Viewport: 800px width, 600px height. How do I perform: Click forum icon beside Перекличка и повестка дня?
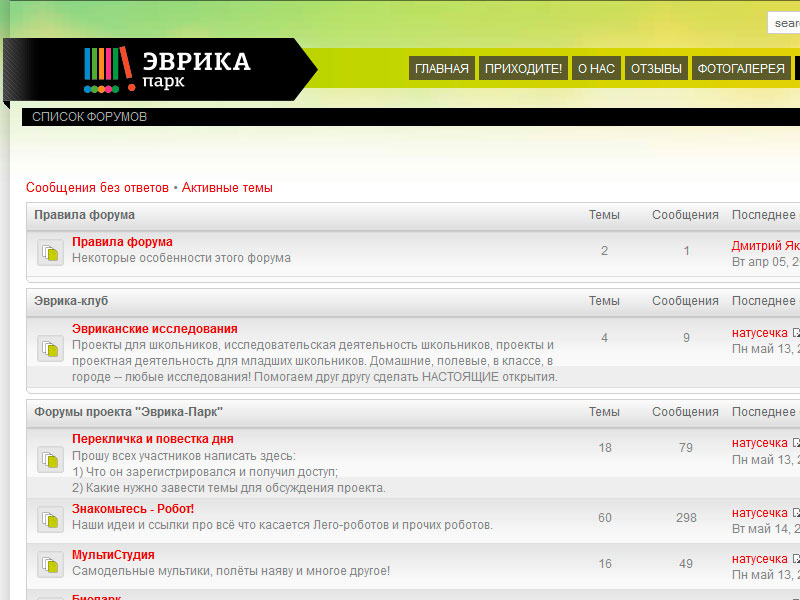tap(50, 459)
